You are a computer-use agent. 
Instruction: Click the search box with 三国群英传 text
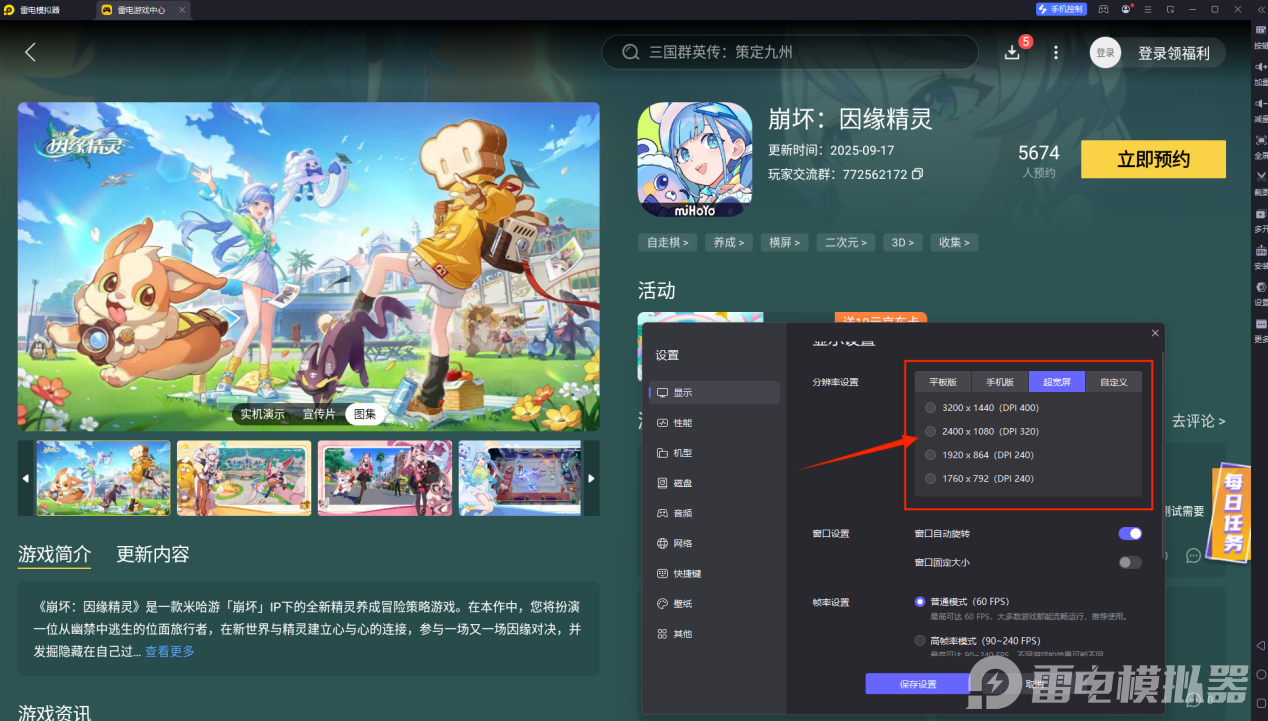click(790, 52)
